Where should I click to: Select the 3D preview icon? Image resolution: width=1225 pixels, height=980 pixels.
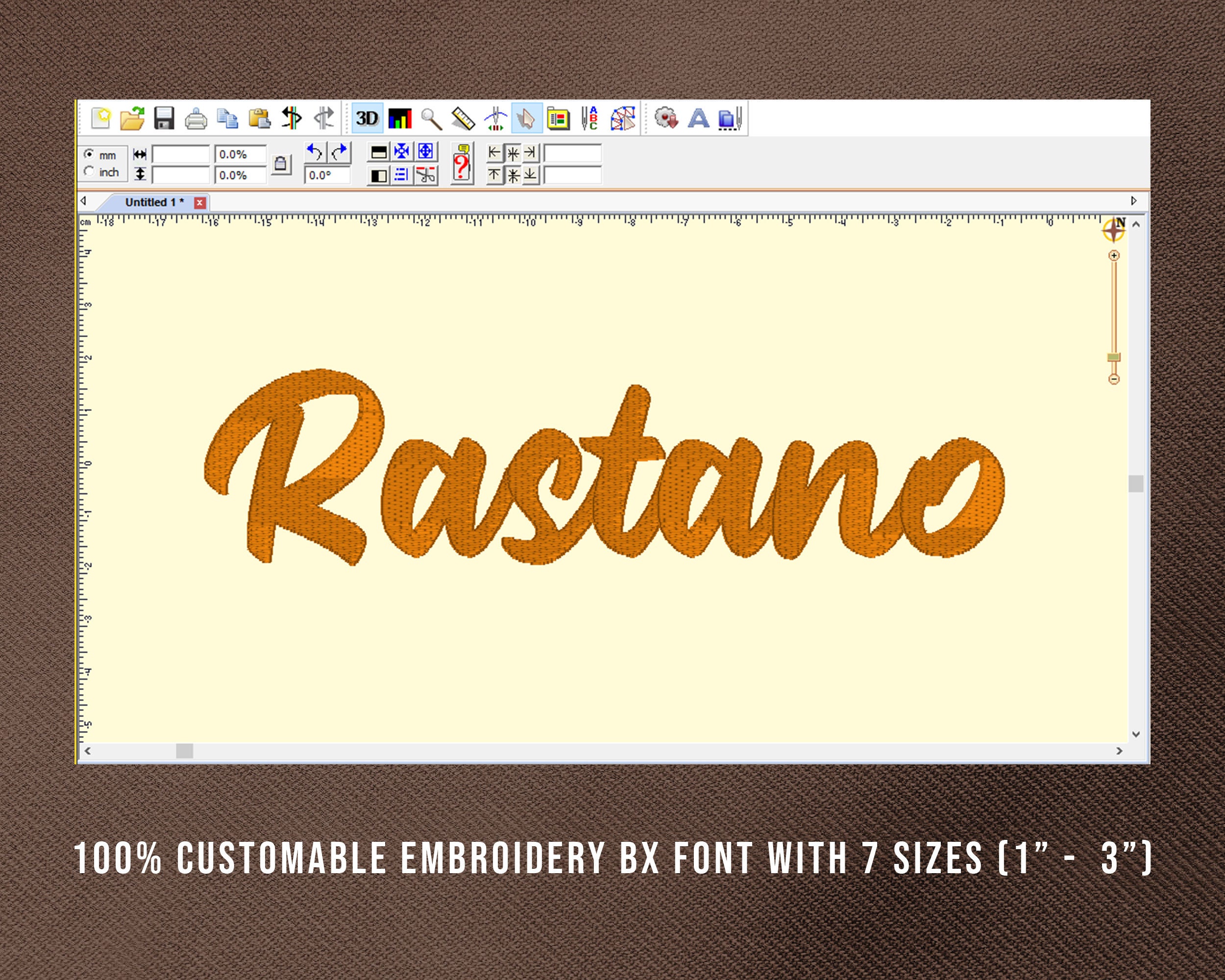coord(367,118)
